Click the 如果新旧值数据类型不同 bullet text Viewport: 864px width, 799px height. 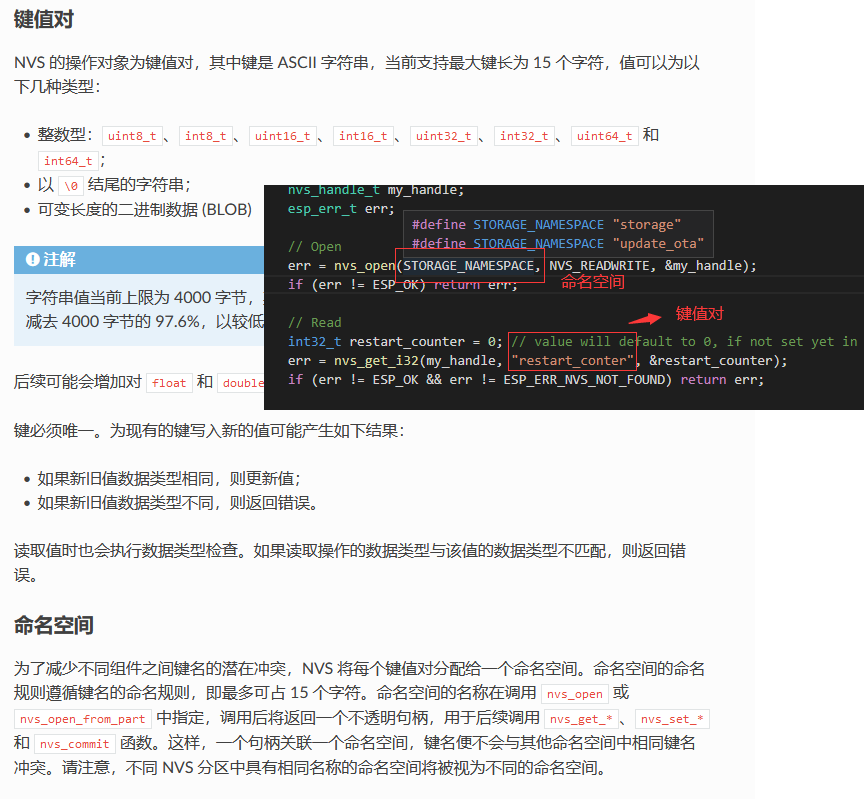point(177,503)
